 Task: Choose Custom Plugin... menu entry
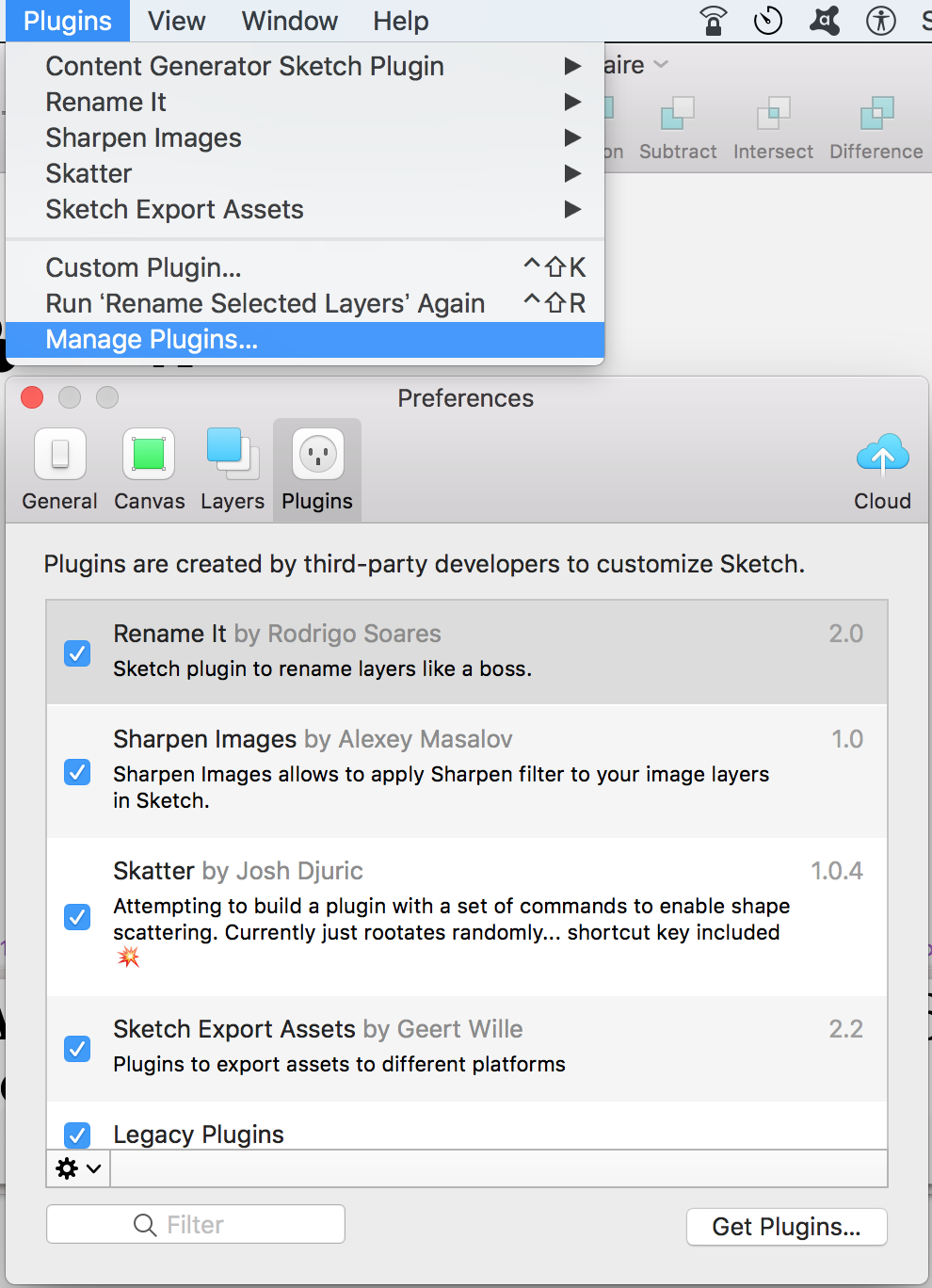coord(305,267)
